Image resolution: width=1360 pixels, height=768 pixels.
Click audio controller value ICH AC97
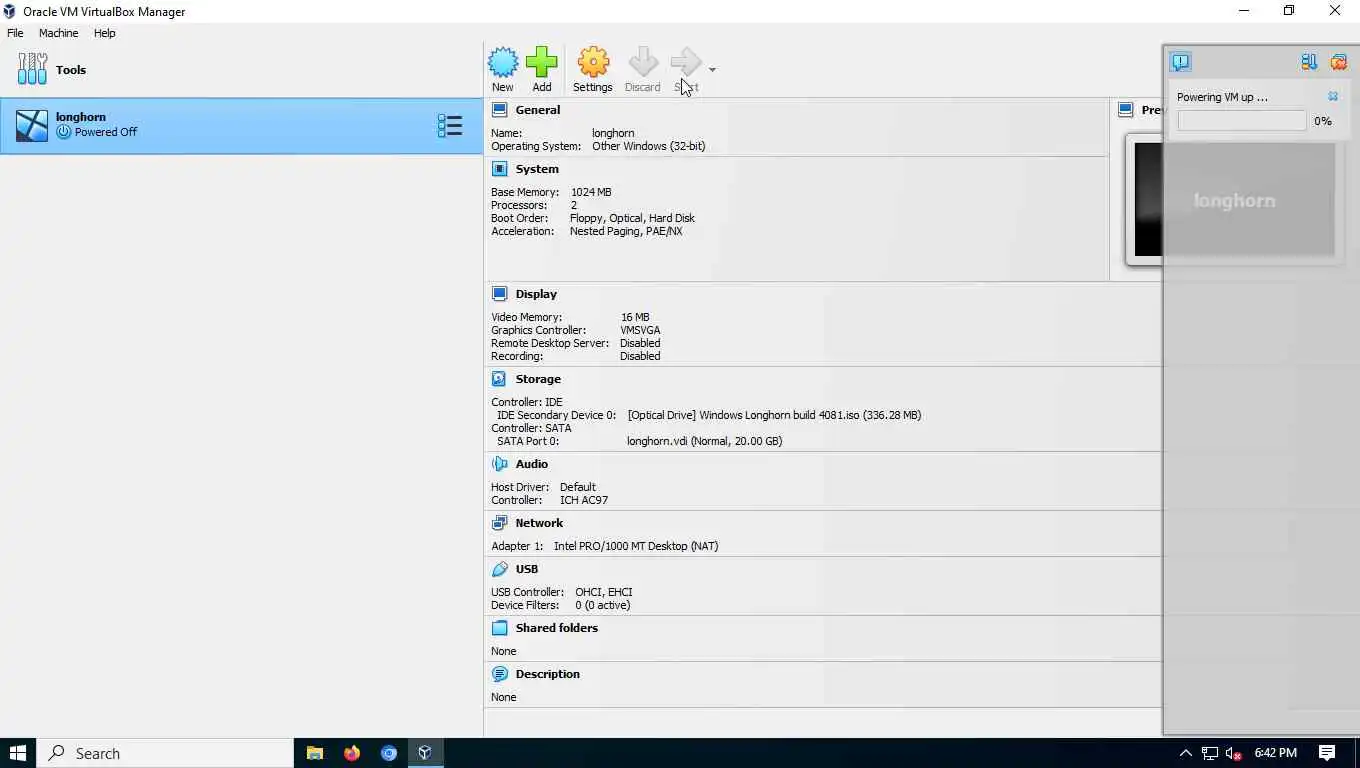point(584,500)
